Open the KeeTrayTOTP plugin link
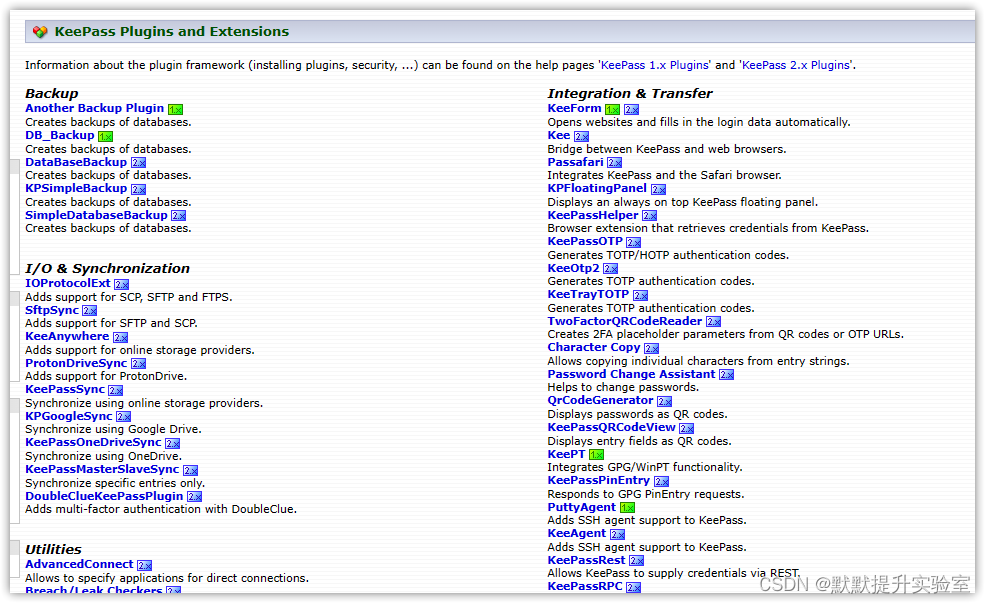This screenshot has width=985, height=603. (588, 294)
